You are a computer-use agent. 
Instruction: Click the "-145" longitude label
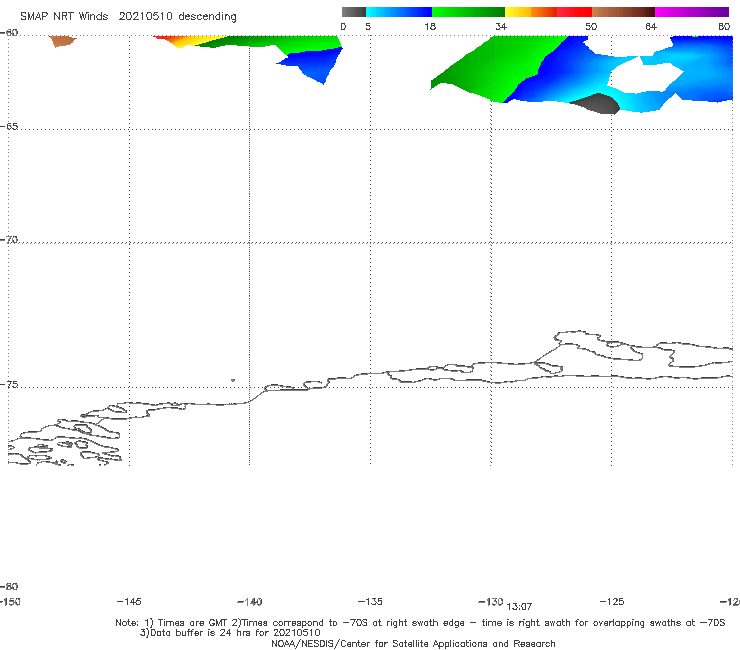coord(129,602)
